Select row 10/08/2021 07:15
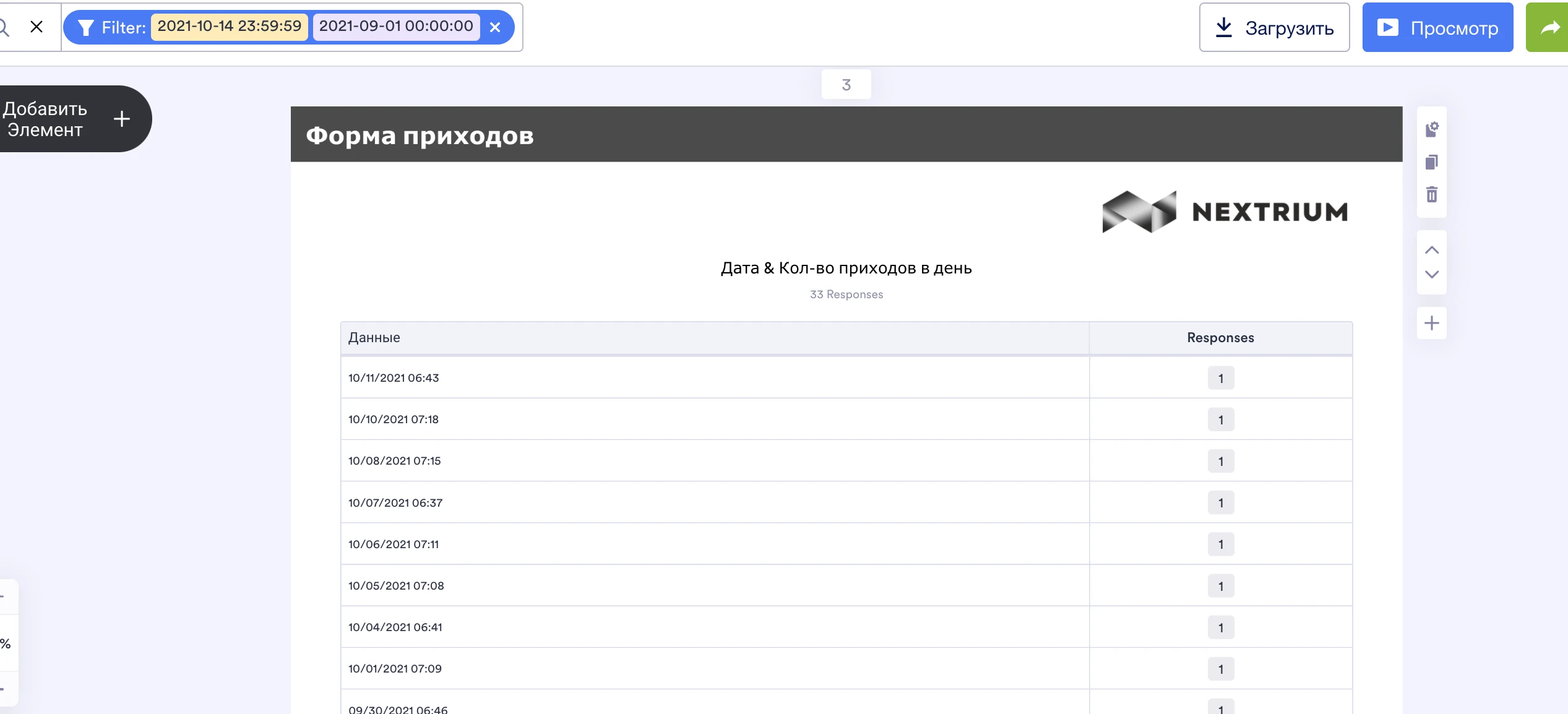Image resolution: width=1568 pixels, height=714 pixels. tap(846, 460)
